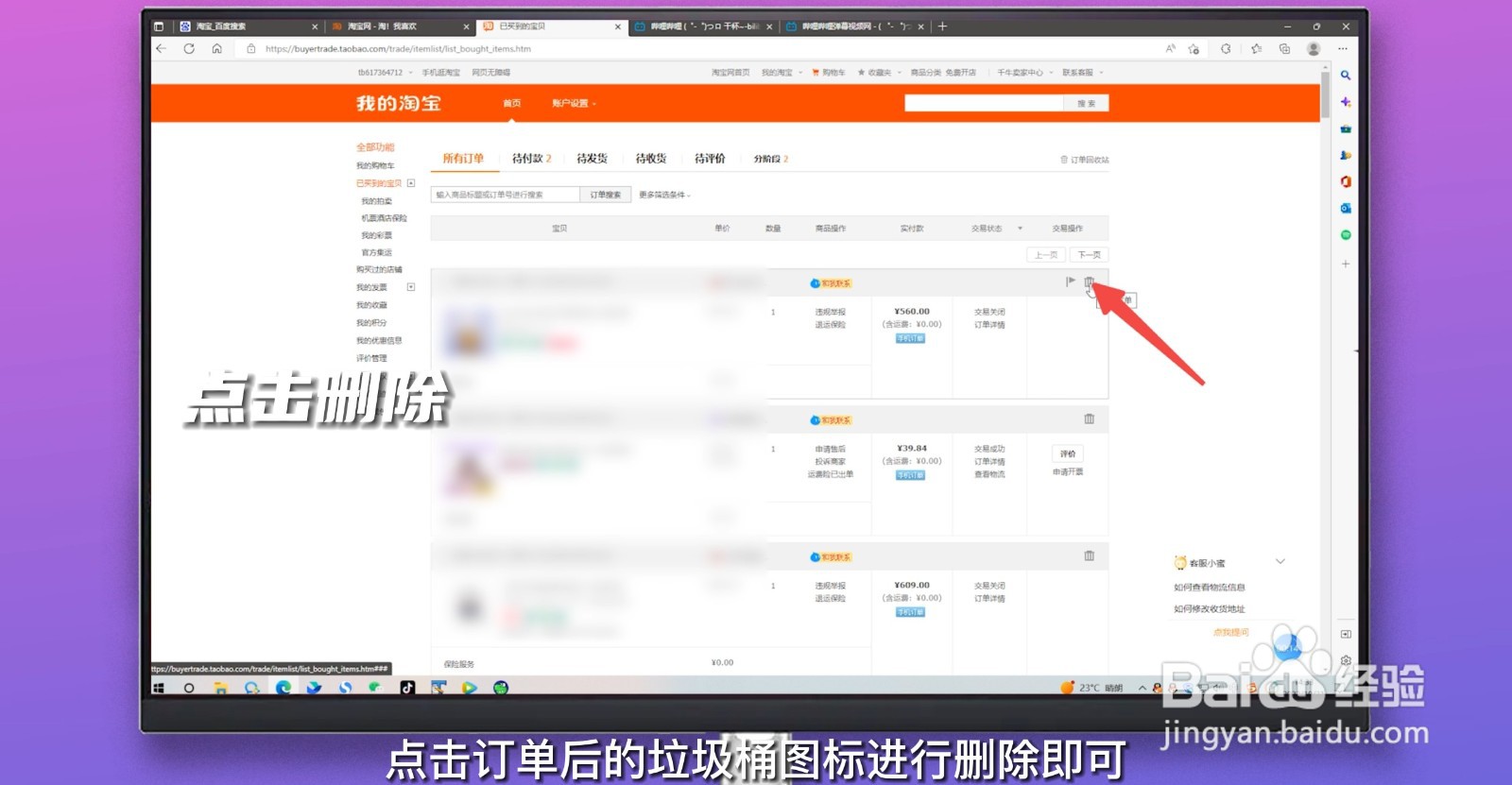Image resolution: width=1512 pixels, height=785 pixels.
Task: Open a new browser tab with the plus button
Action: [x=942, y=26]
